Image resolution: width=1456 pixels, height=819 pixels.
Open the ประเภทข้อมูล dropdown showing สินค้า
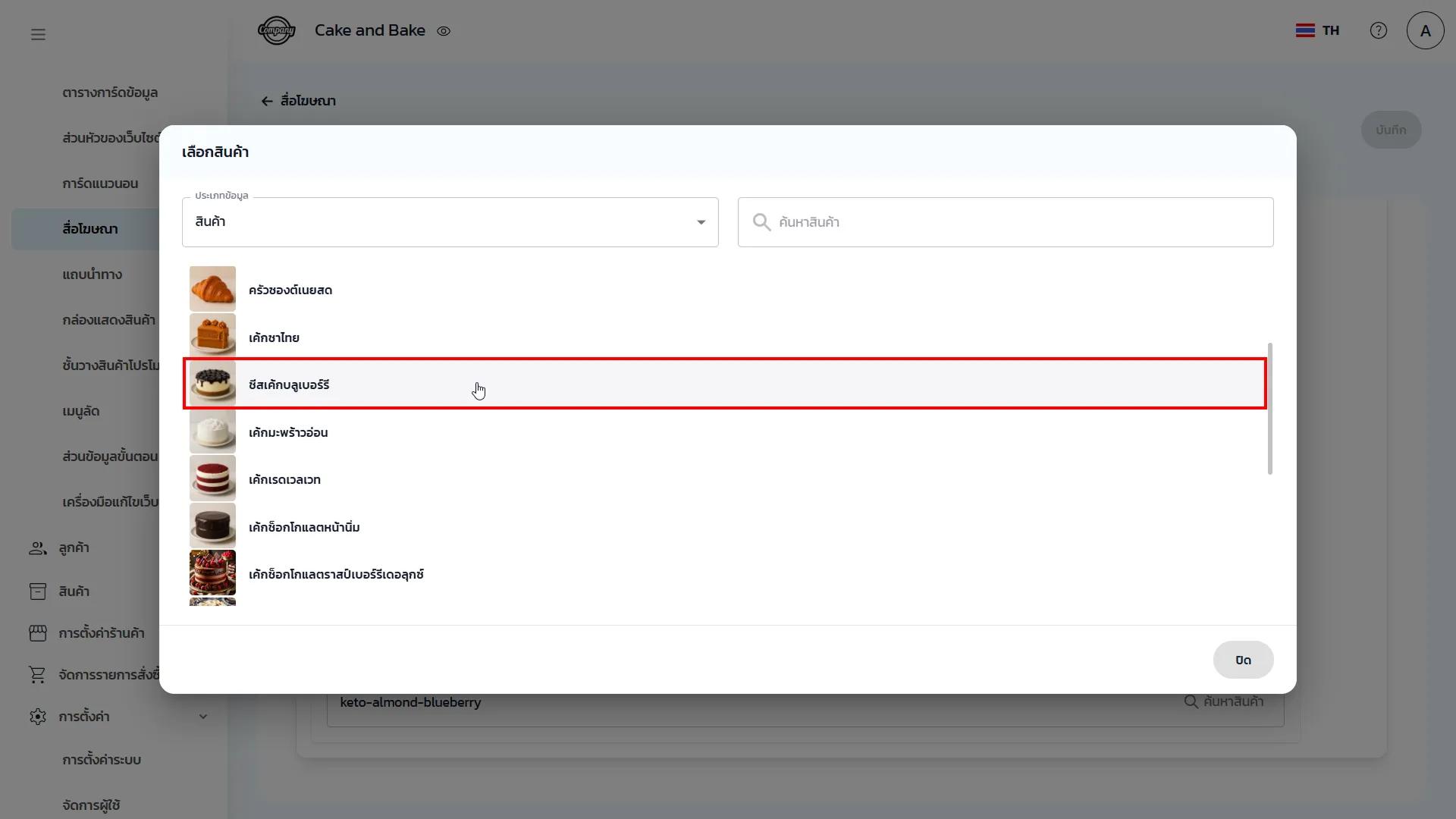[x=450, y=222]
